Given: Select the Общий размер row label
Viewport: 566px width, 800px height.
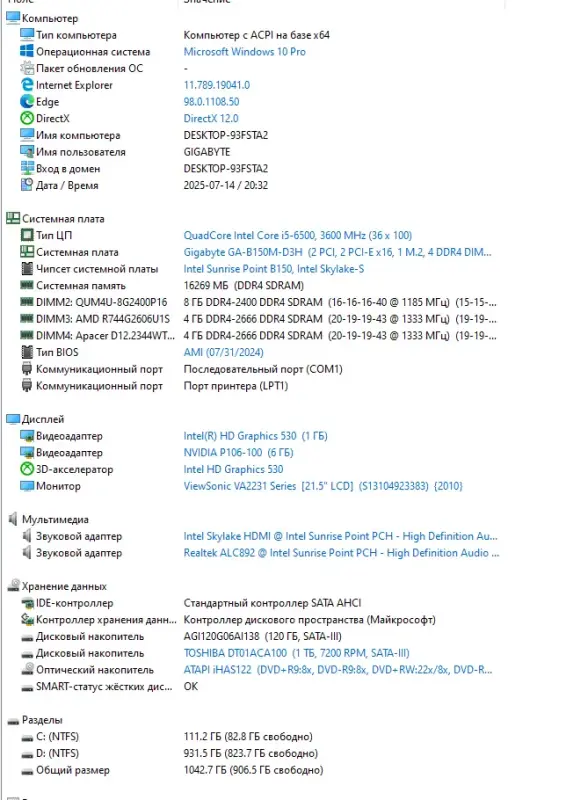Looking at the screenshot, I should [x=72, y=770].
